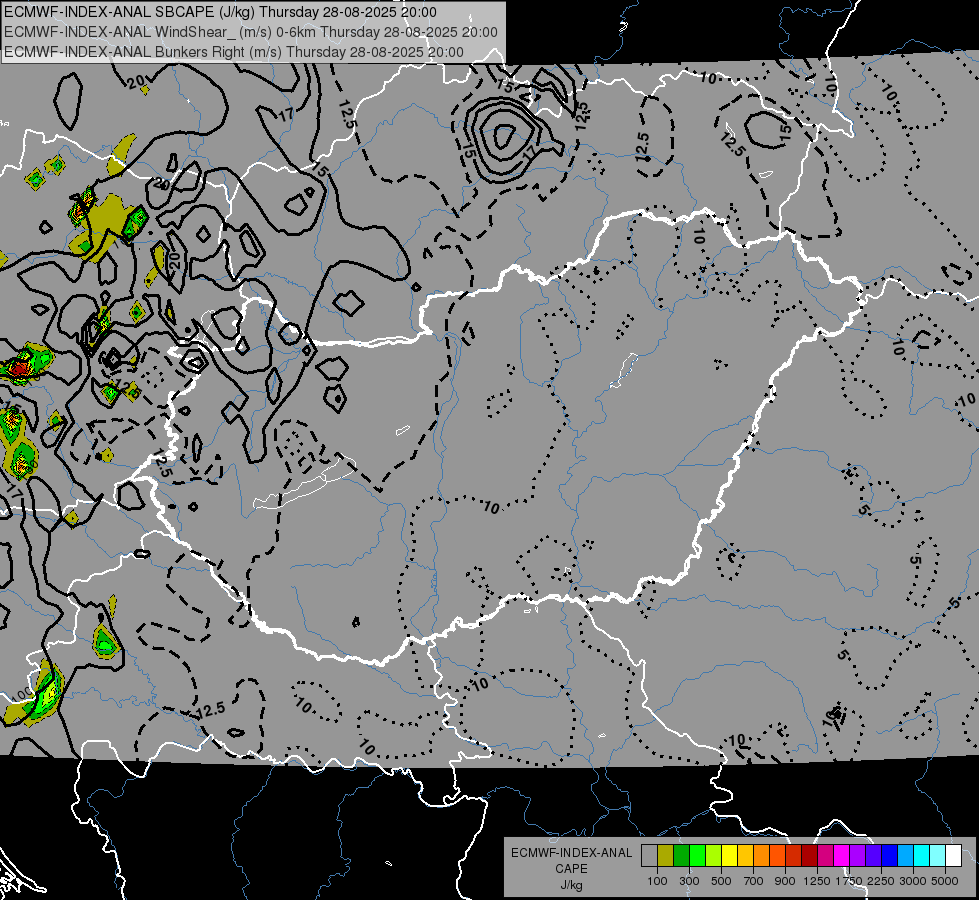Image resolution: width=979 pixels, height=900 pixels.
Task: Select the pale cyan swatch before 5000
Action: [938, 855]
